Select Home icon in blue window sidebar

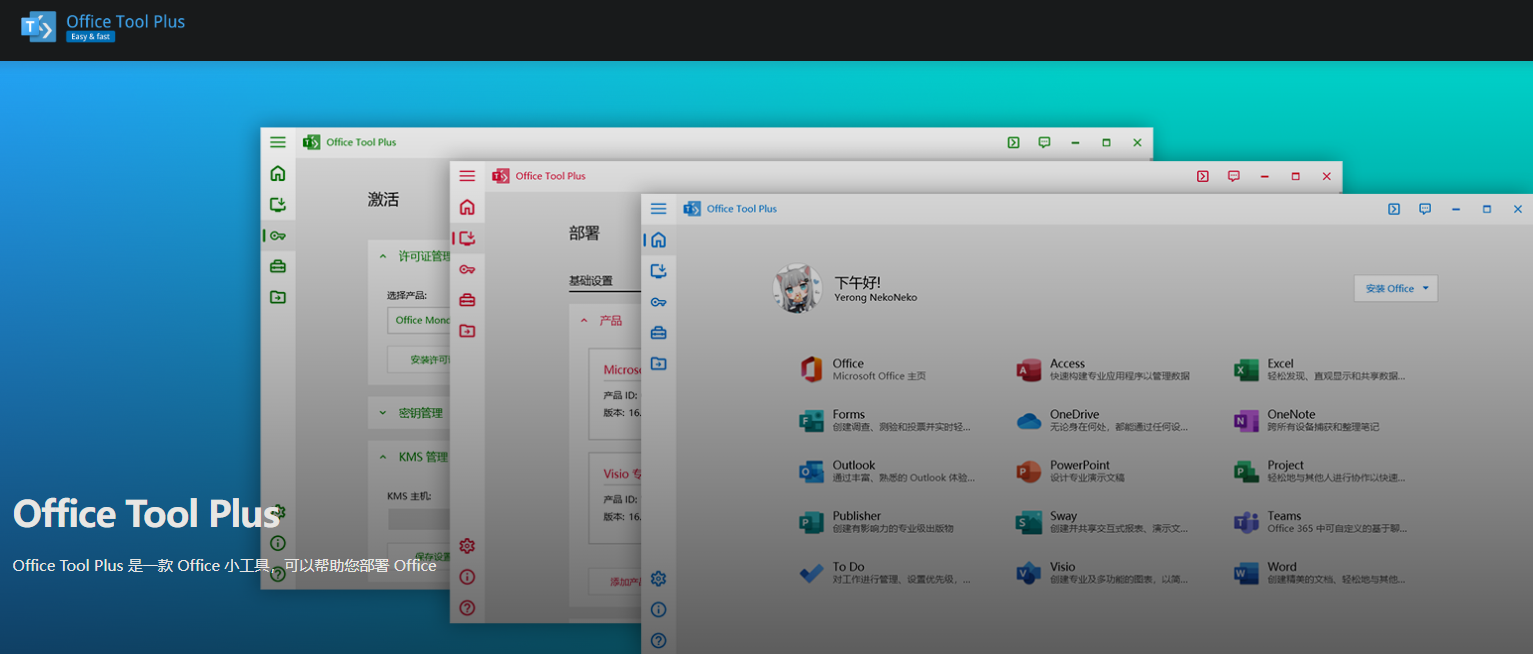pyautogui.click(x=658, y=240)
